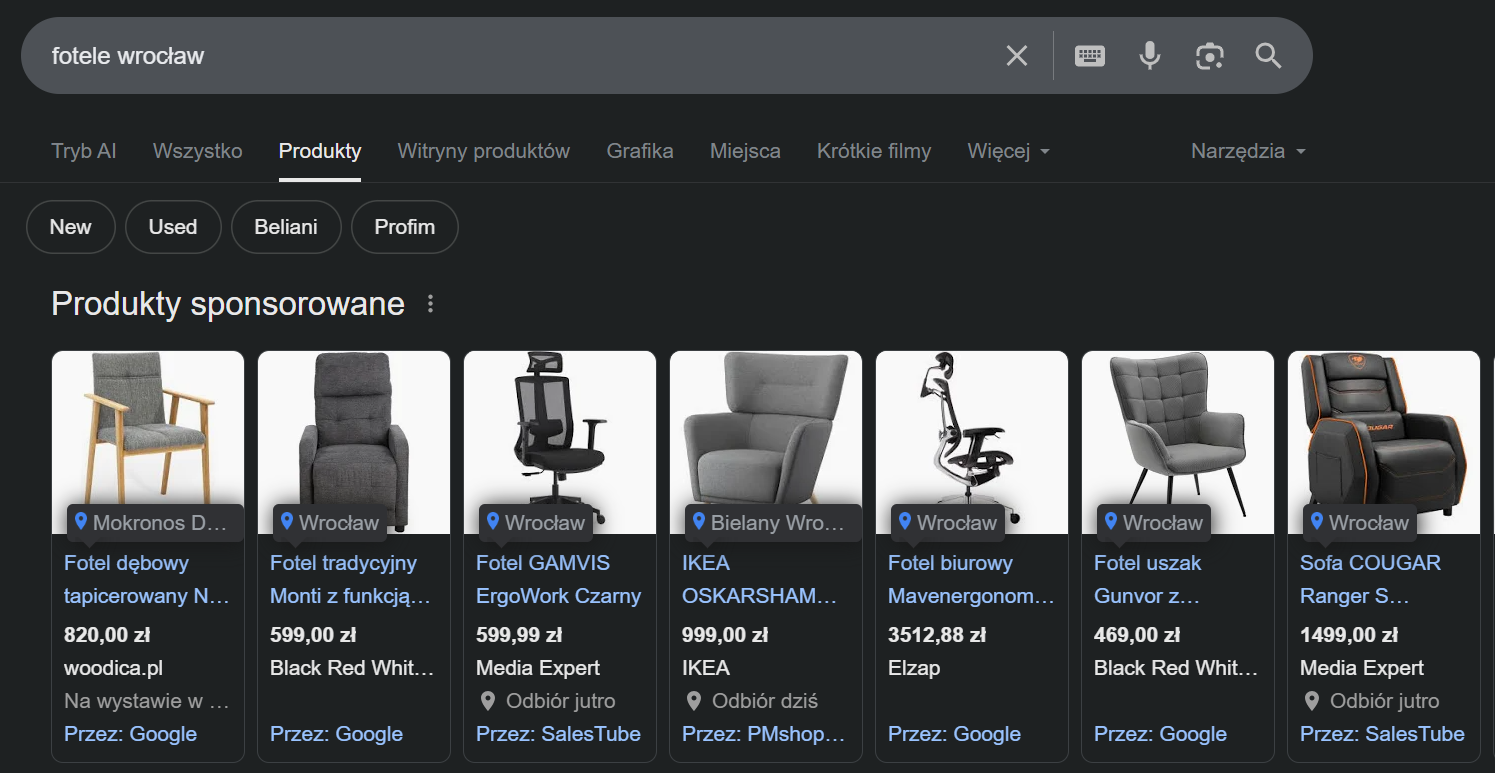Open the Fotel GAMVIS ErgoWork Czarny product link
Screen dimensions: 1495x773
558,579
